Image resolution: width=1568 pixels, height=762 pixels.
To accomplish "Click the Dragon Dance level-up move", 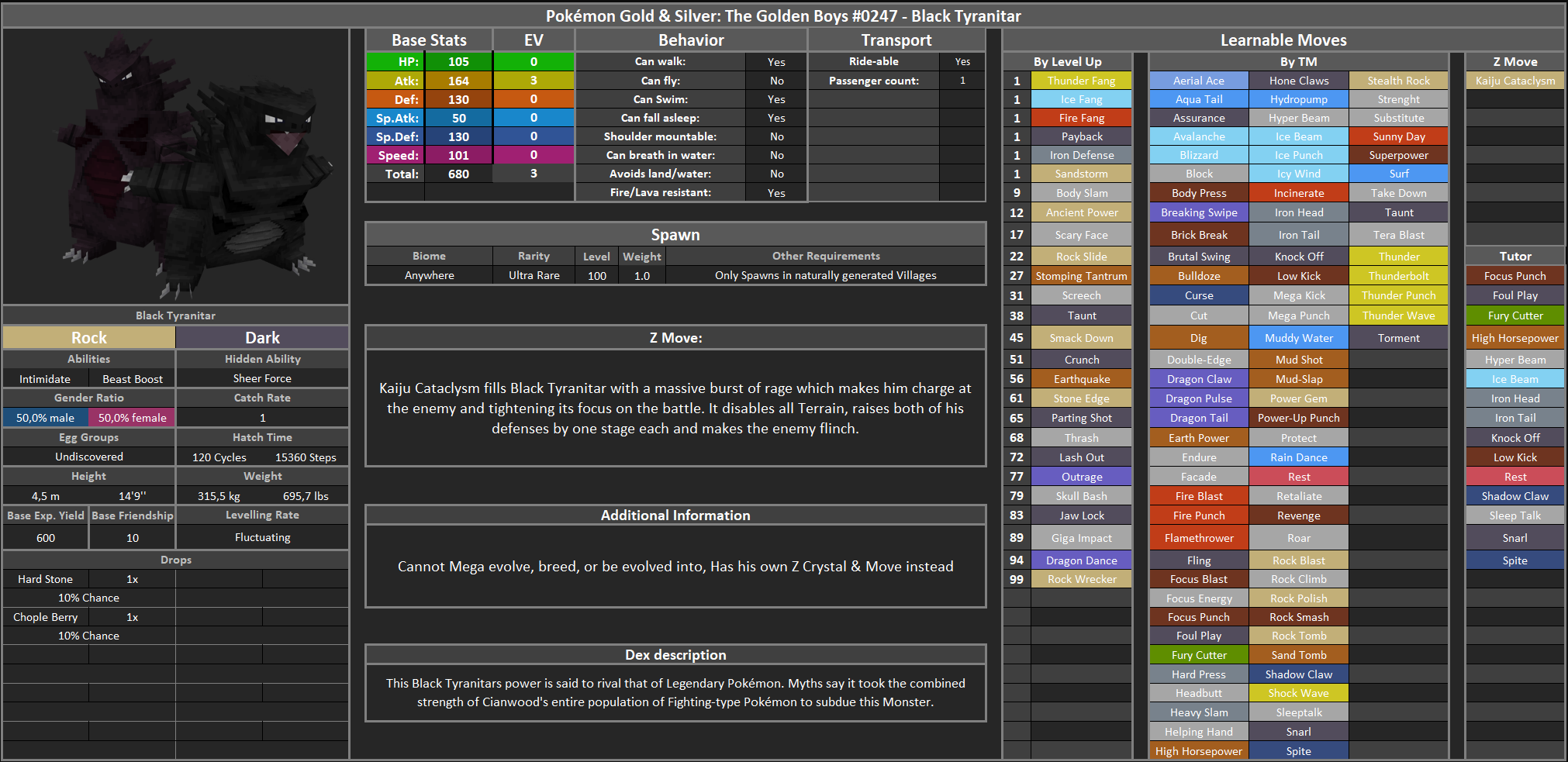I will [x=1081, y=560].
